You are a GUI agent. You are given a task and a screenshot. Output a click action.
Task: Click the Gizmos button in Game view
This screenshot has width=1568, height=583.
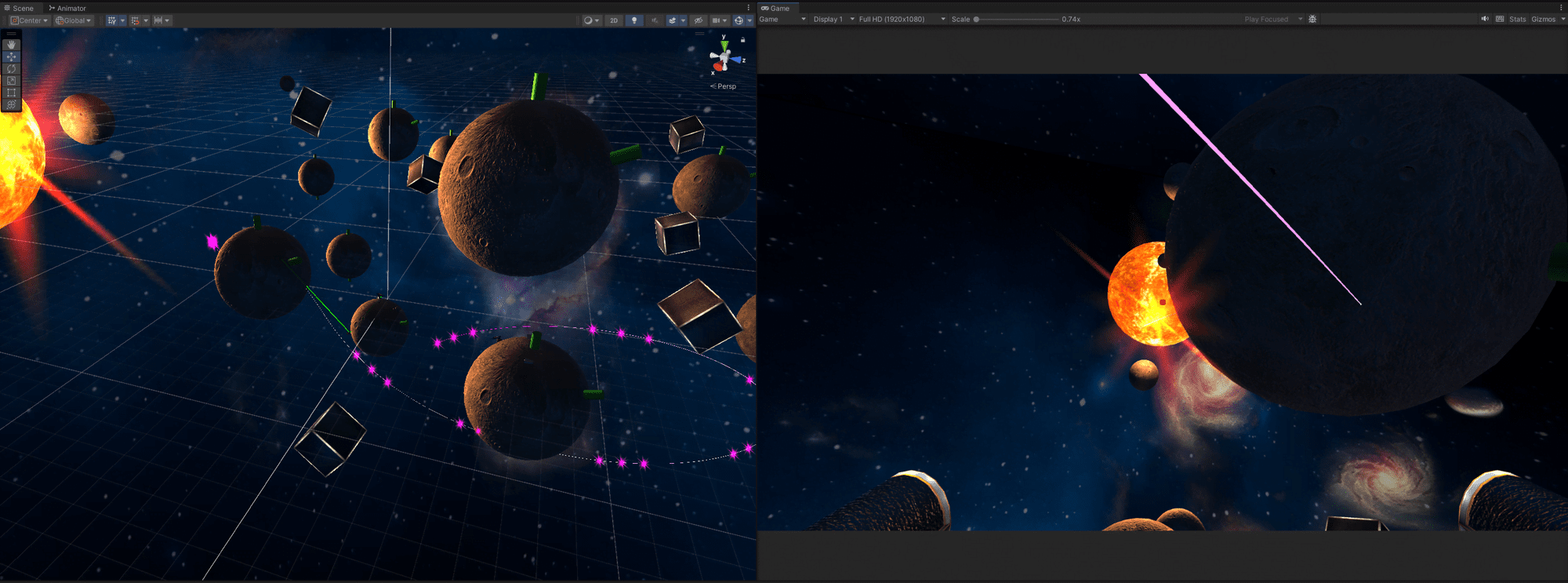click(x=1544, y=20)
